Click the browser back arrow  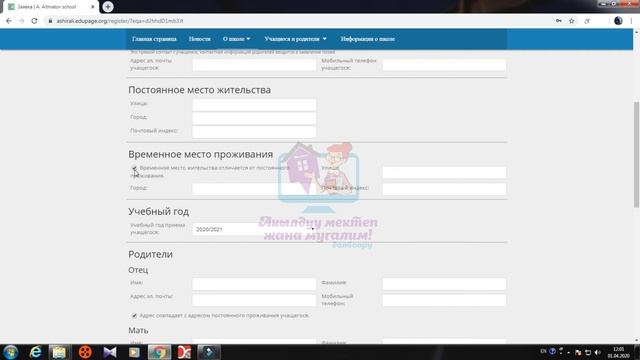pos(9,21)
